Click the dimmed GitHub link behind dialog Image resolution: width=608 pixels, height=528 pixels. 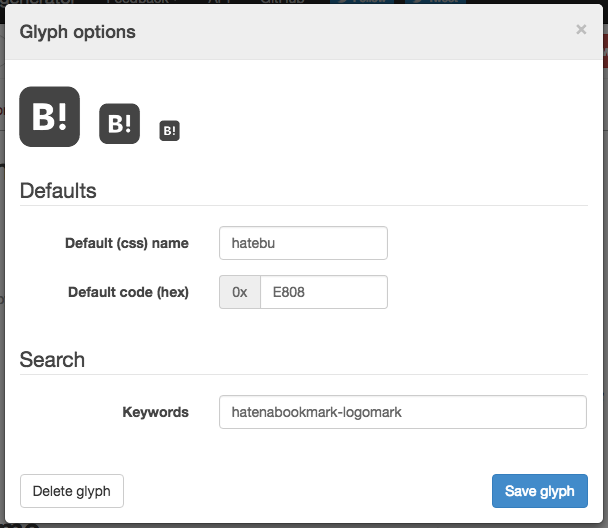tap(282, 3)
